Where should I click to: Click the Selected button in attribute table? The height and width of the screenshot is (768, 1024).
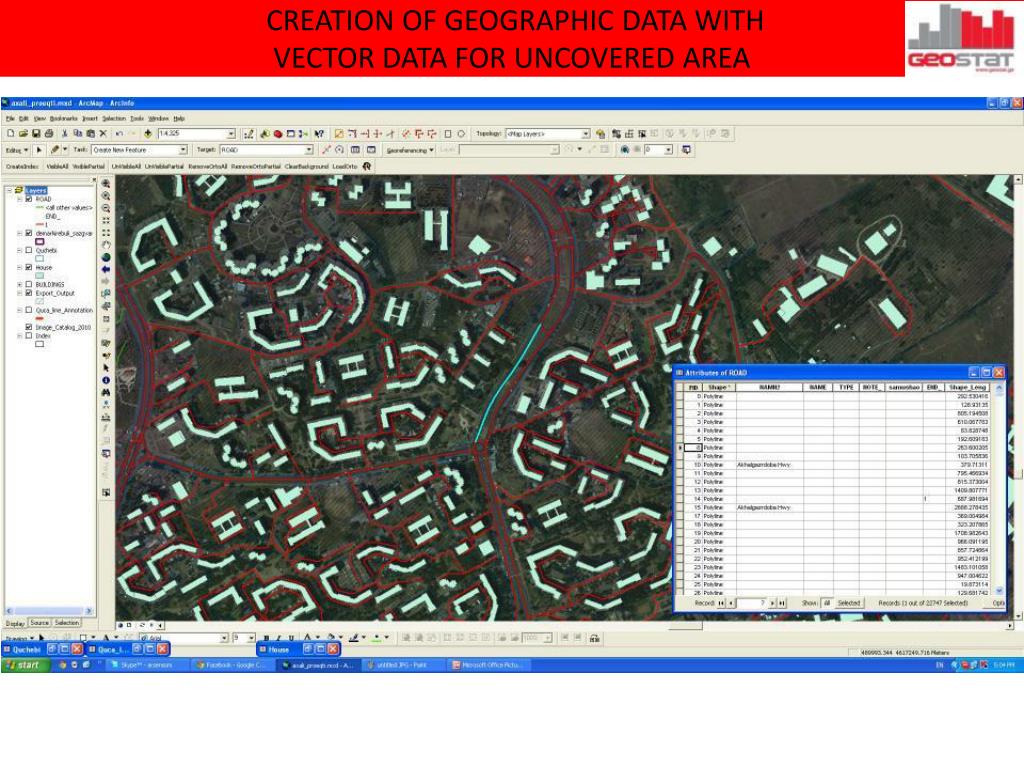[849, 603]
